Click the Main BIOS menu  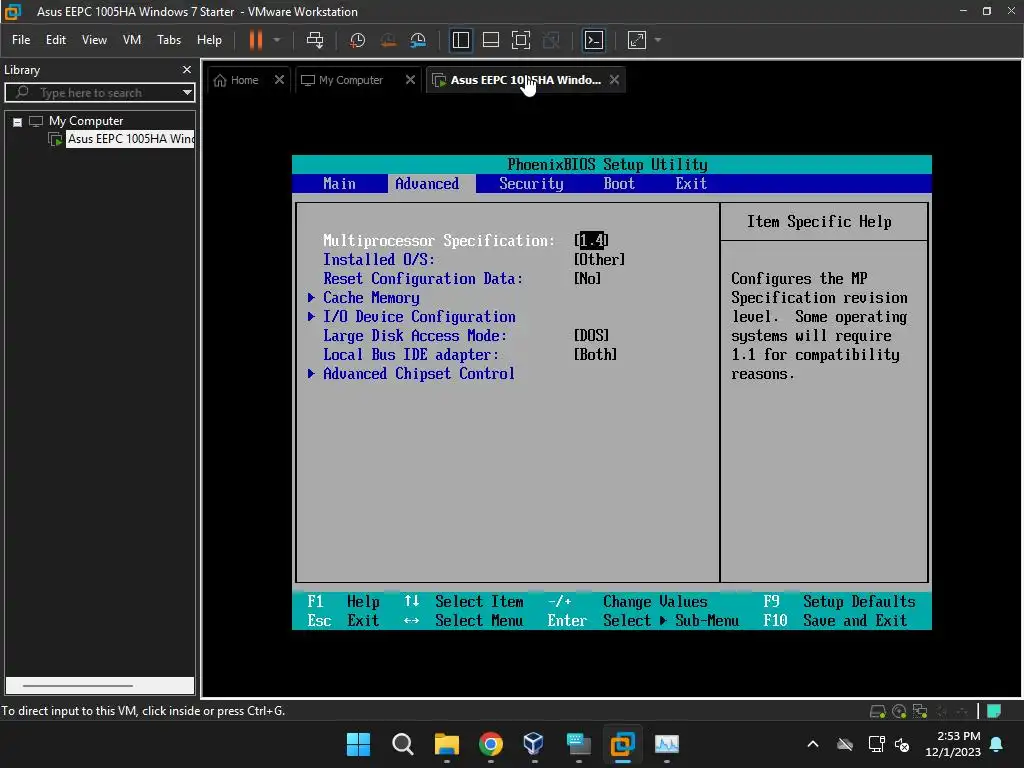339,184
